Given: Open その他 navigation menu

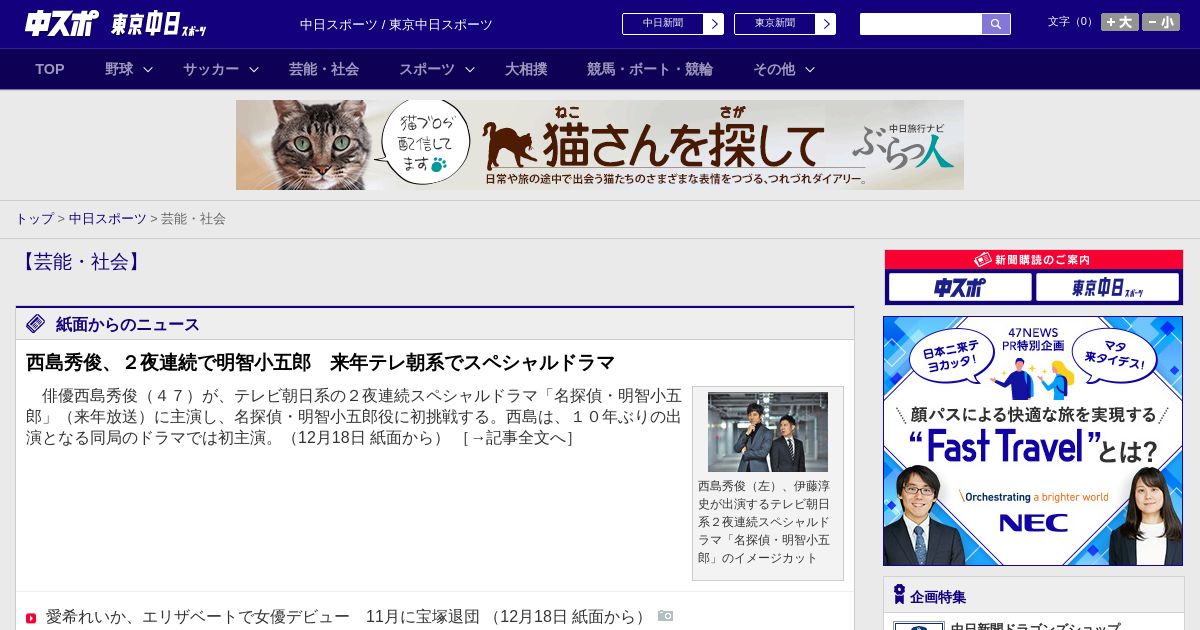Looking at the screenshot, I should click(x=774, y=69).
